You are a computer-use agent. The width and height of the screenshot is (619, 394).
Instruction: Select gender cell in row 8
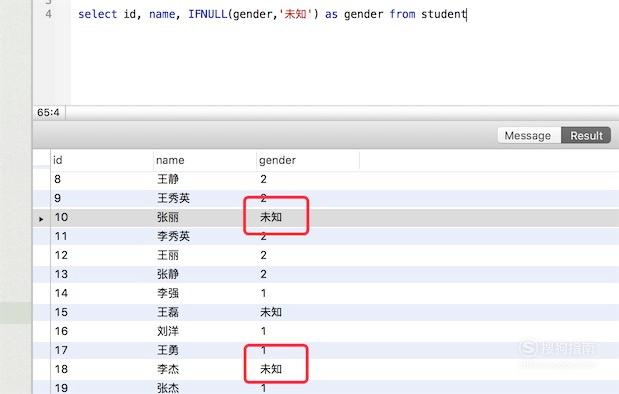pyautogui.click(x=263, y=179)
